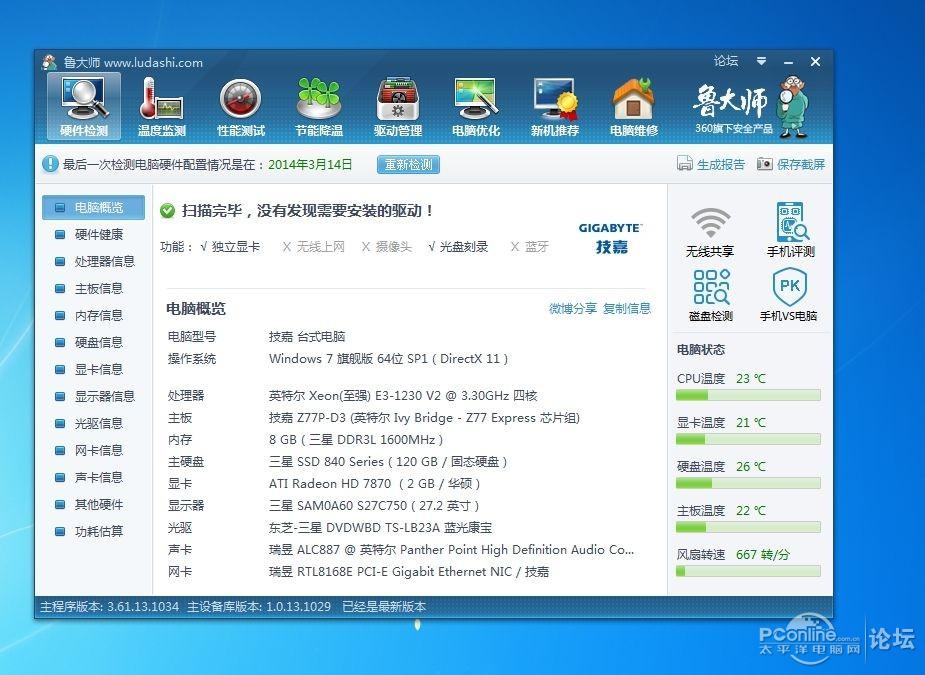This screenshot has width=925, height=675.
Task: Open the title bar dropdown menu arrow
Action: [x=762, y=61]
